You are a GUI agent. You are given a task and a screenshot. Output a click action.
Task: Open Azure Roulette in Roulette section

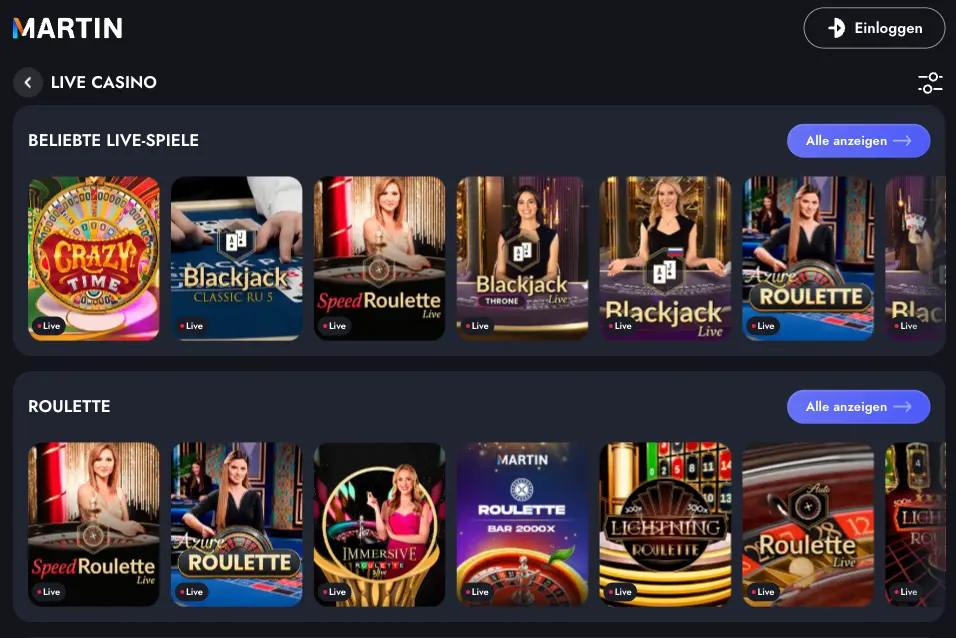(x=237, y=524)
